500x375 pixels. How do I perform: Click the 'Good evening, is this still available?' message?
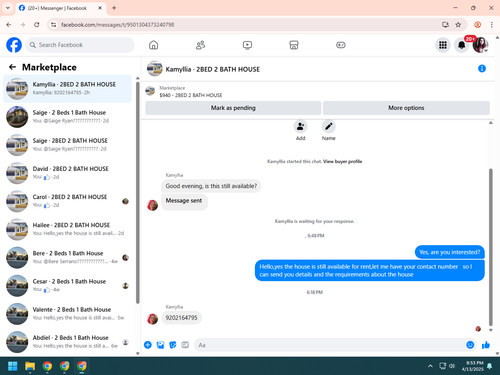[x=211, y=186]
